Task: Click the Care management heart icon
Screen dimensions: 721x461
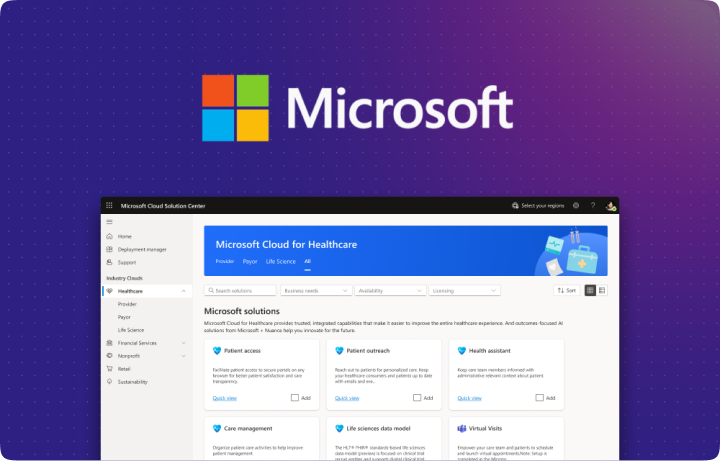Action: 217,428
